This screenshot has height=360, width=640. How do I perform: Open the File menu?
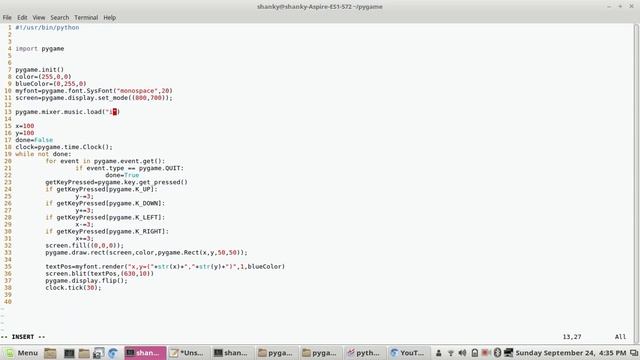[7, 18]
